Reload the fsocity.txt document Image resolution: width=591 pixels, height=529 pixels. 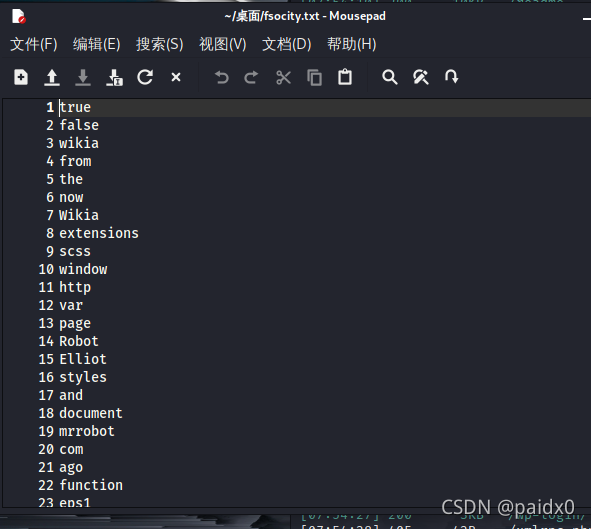[x=145, y=77]
